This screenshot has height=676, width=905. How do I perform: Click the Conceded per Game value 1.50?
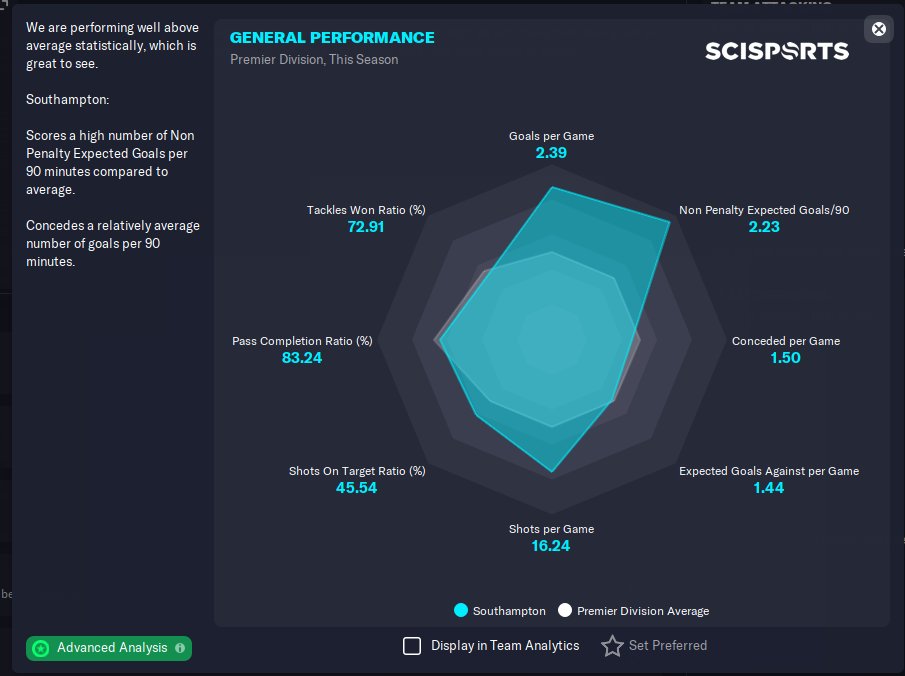785,358
